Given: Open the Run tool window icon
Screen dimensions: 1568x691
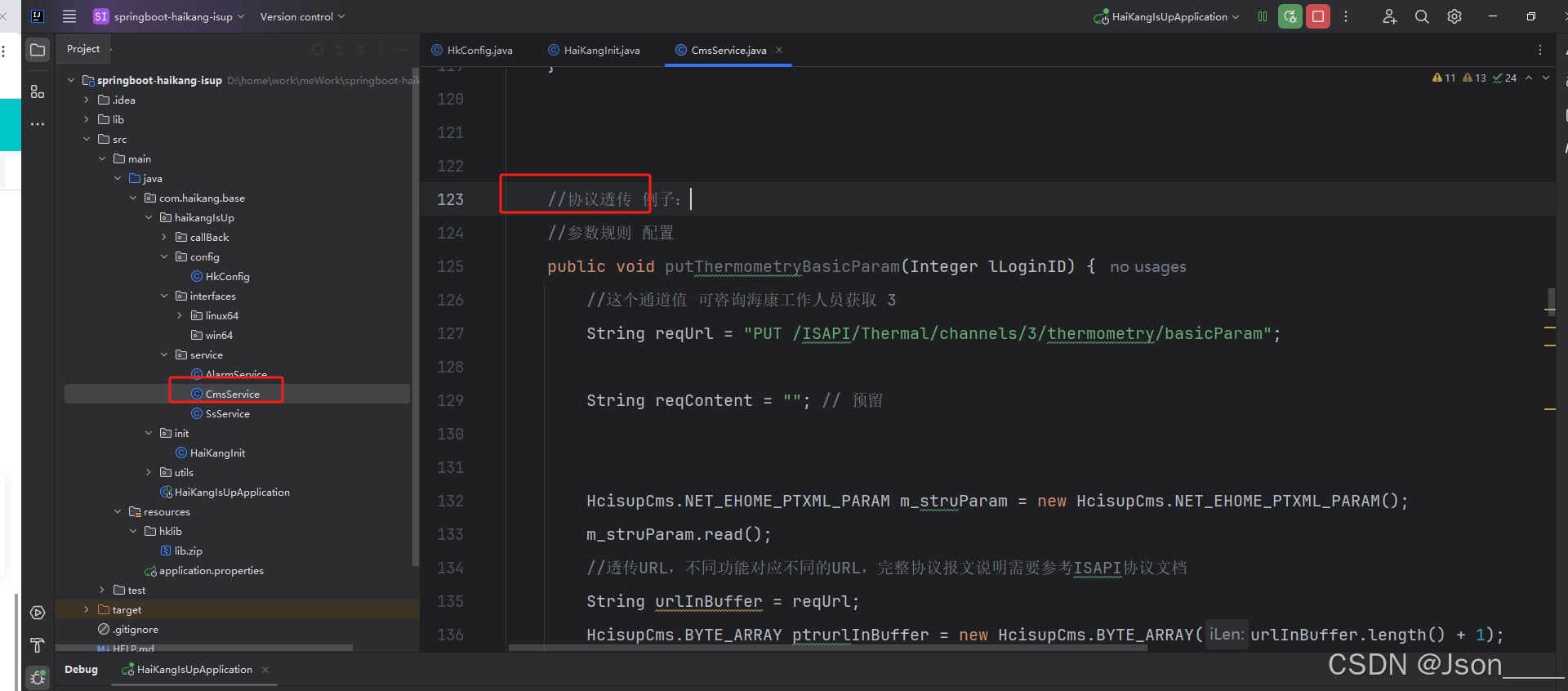Looking at the screenshot, I should pos(38,613).
